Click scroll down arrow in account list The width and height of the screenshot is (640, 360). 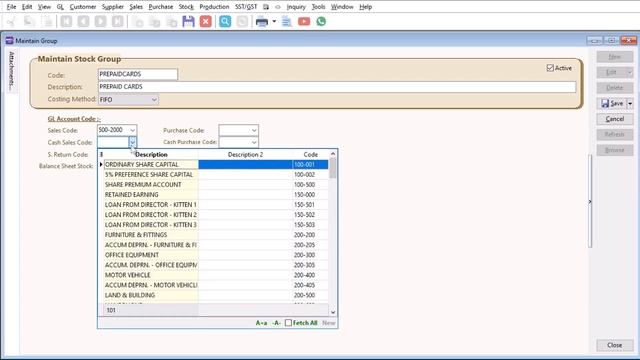click(x=333, y=312)
